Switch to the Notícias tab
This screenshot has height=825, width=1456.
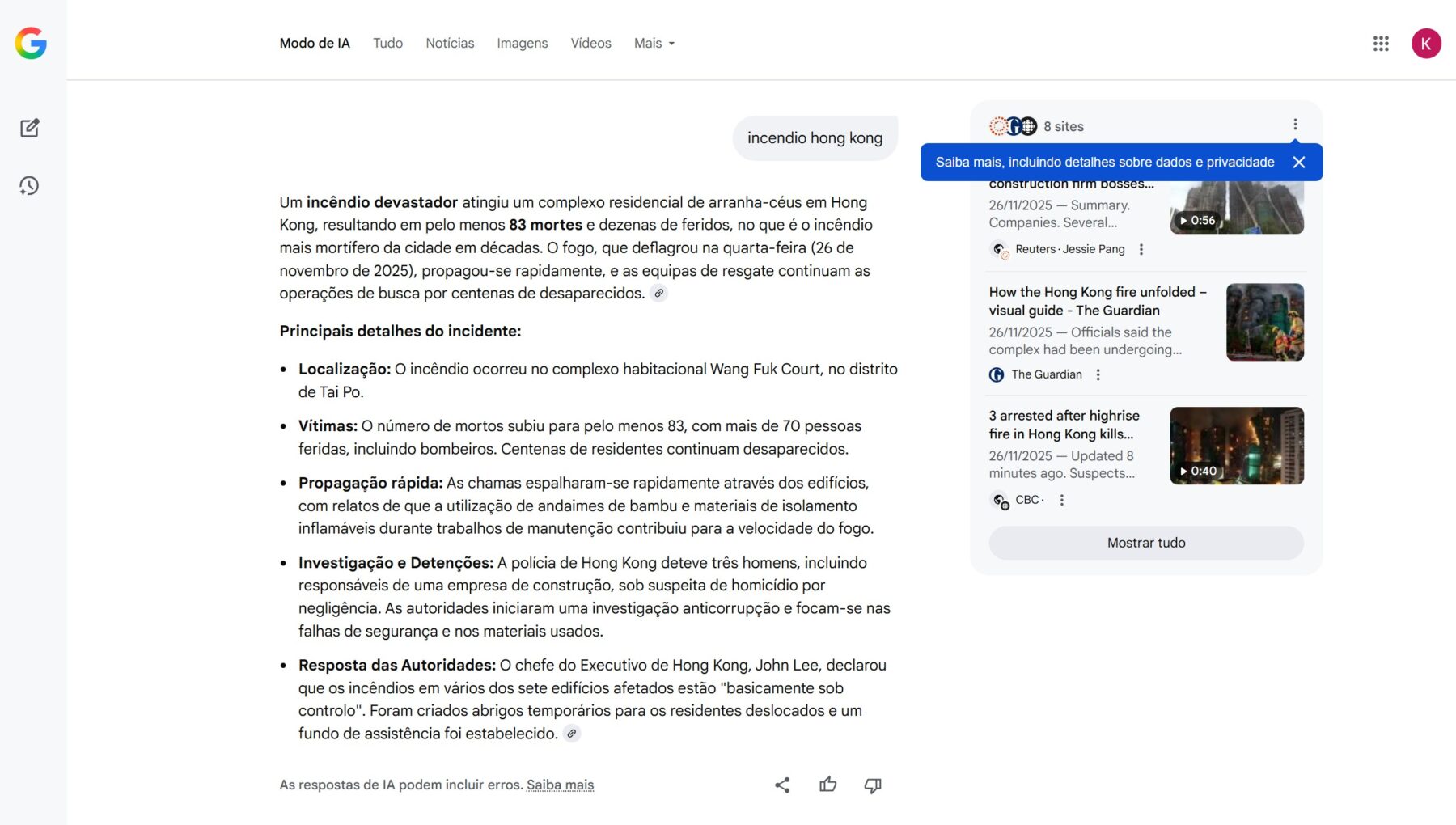pyautogui.click(x=450, y=43)
